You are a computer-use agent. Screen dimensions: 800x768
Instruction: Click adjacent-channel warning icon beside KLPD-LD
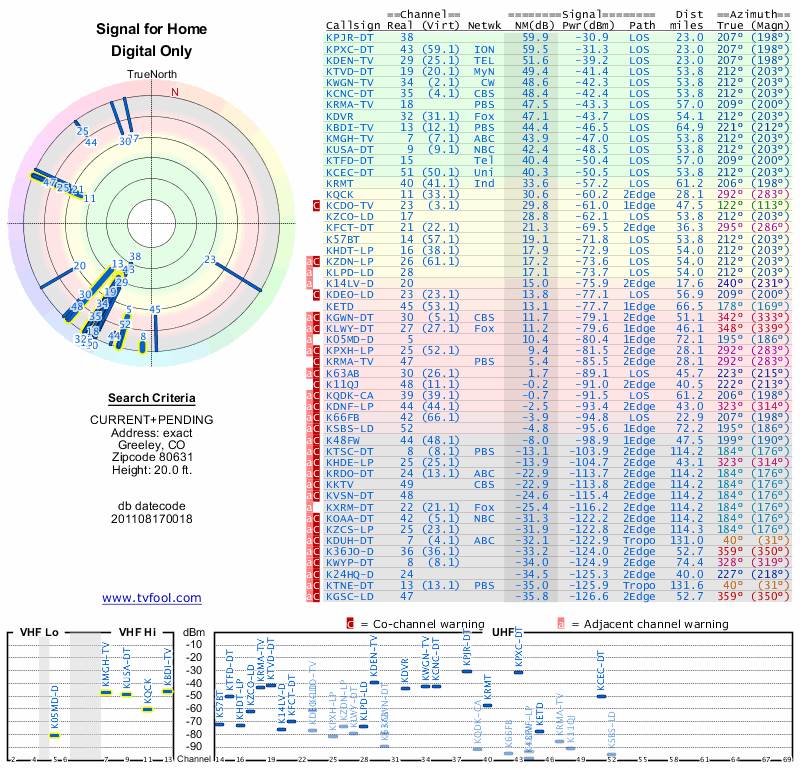click(x=309, y=273)
